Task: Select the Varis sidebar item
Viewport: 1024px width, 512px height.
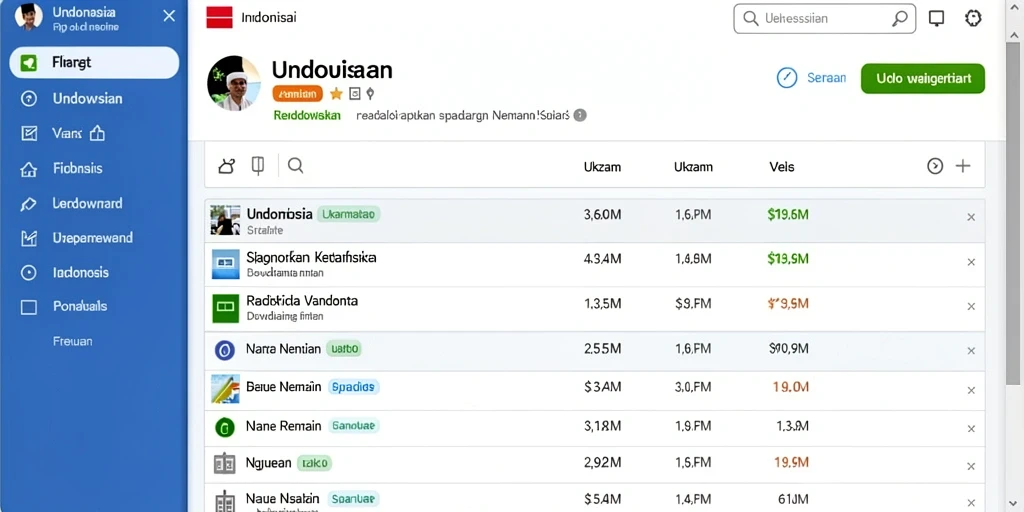Action: click(x=67, y=134)
